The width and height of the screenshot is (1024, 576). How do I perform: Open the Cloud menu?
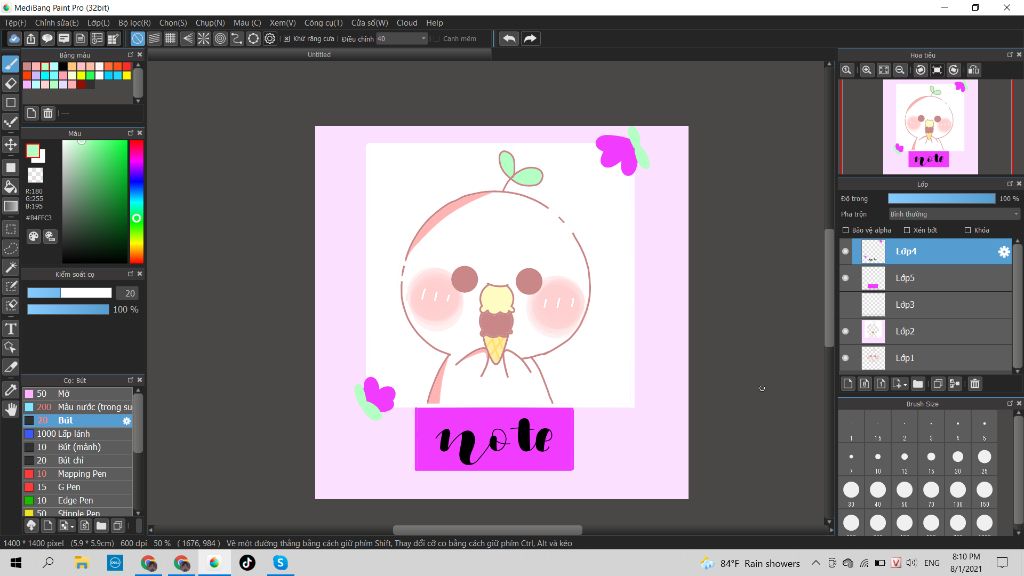point(407,23)
